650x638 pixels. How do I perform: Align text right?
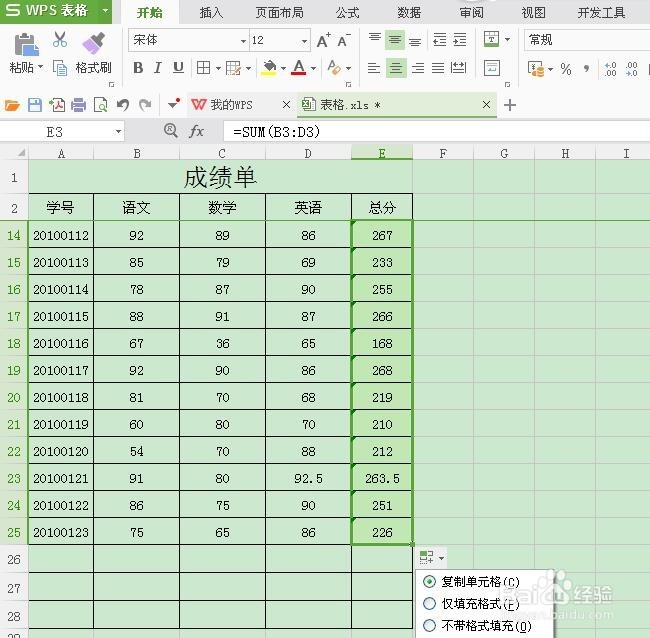[417, 68]
